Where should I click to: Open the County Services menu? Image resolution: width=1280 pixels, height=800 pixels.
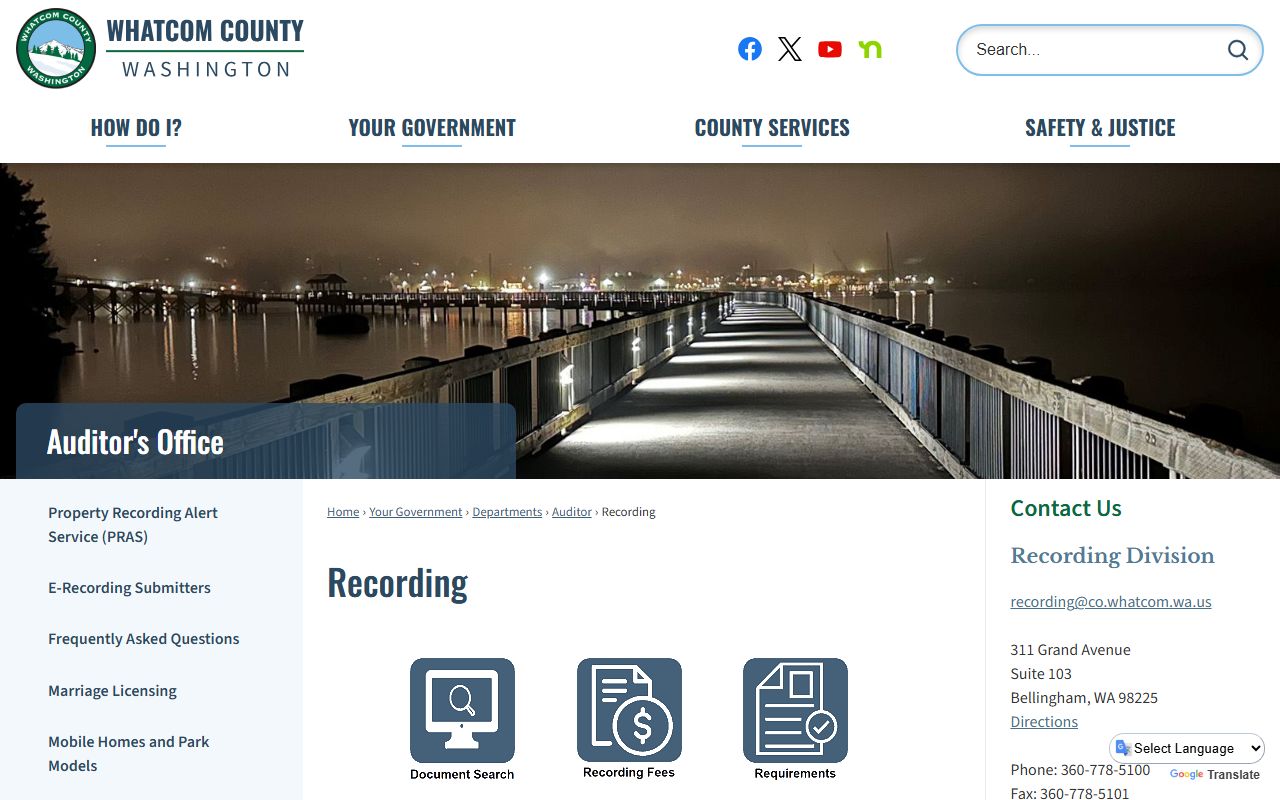[772, 128]
